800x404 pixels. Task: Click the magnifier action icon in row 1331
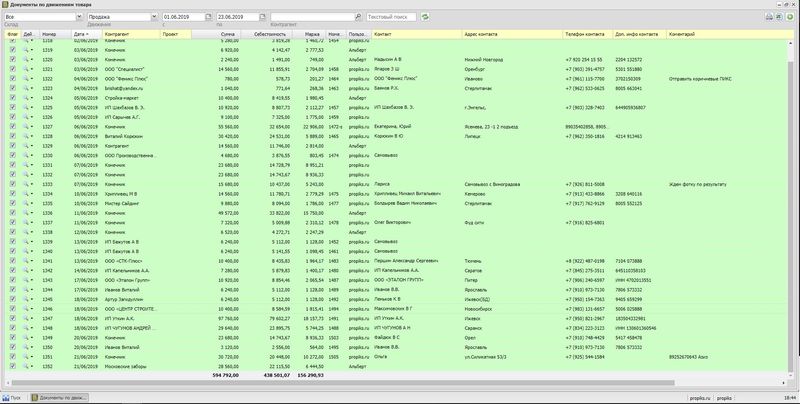pos(26,165)
